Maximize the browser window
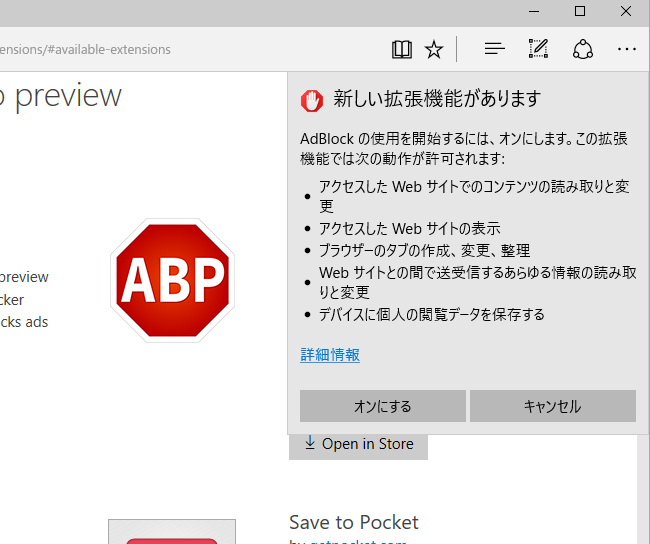The height and width of the screenshot is (544, 650). (580, 11)
